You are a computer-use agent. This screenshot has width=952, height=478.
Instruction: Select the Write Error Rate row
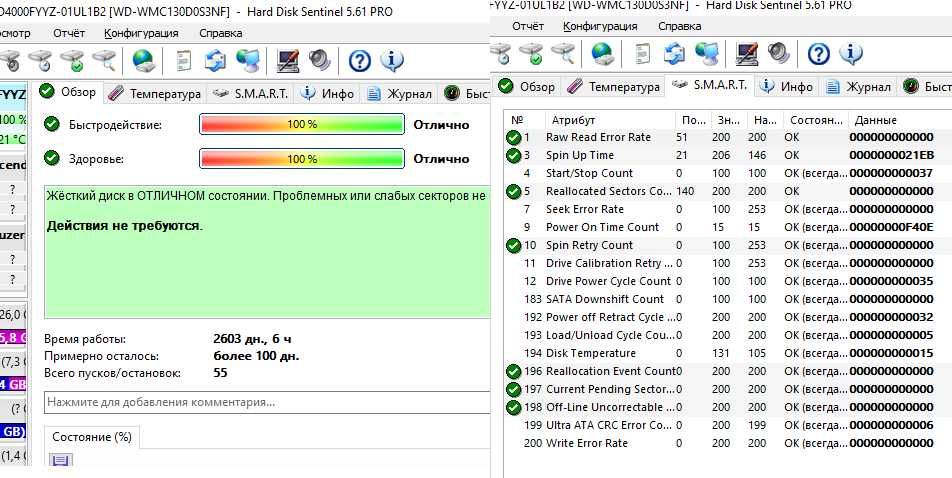[x=727, y=443]
